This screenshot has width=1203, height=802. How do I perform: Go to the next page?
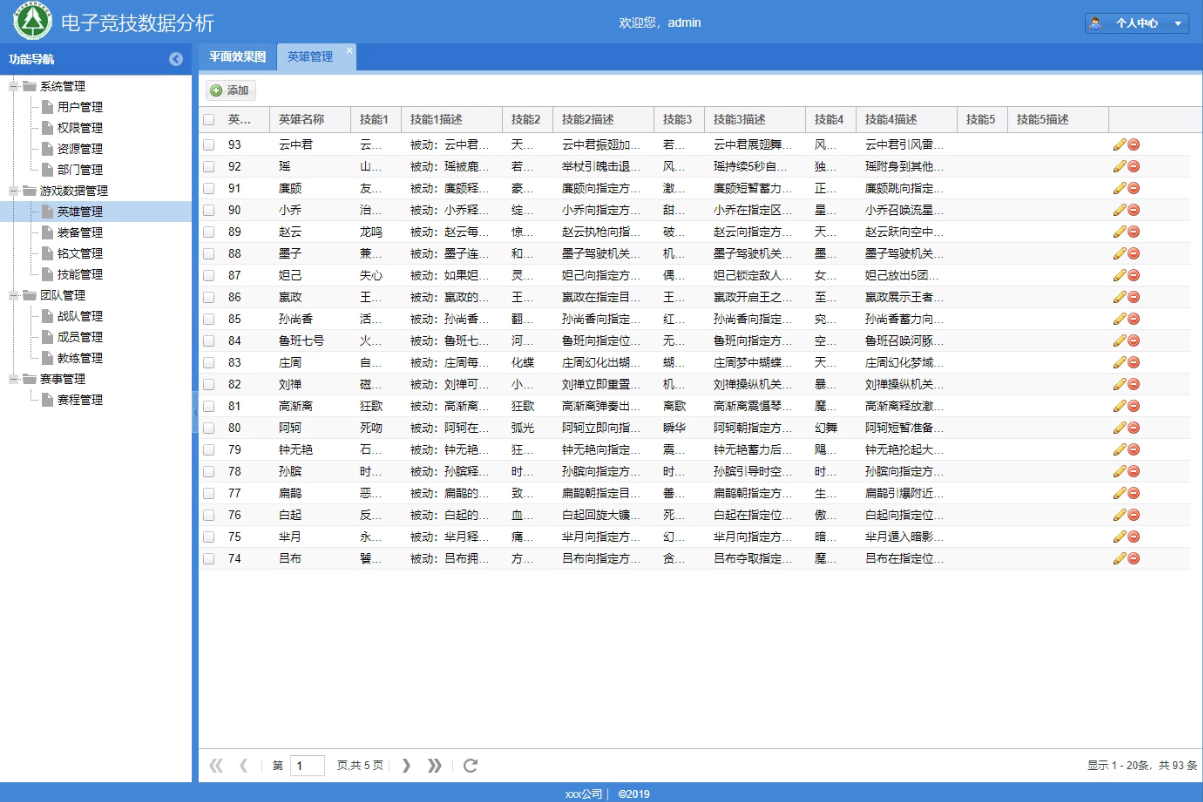coord(406,766)
